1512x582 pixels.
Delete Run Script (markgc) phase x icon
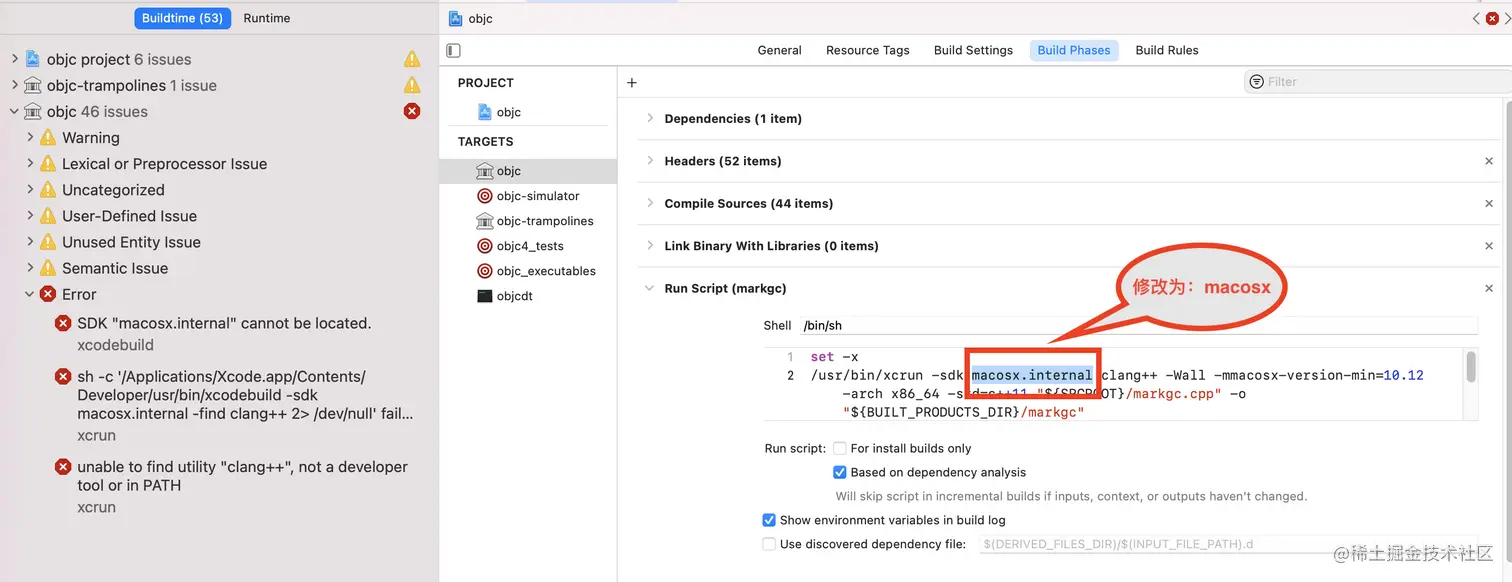1489,288
